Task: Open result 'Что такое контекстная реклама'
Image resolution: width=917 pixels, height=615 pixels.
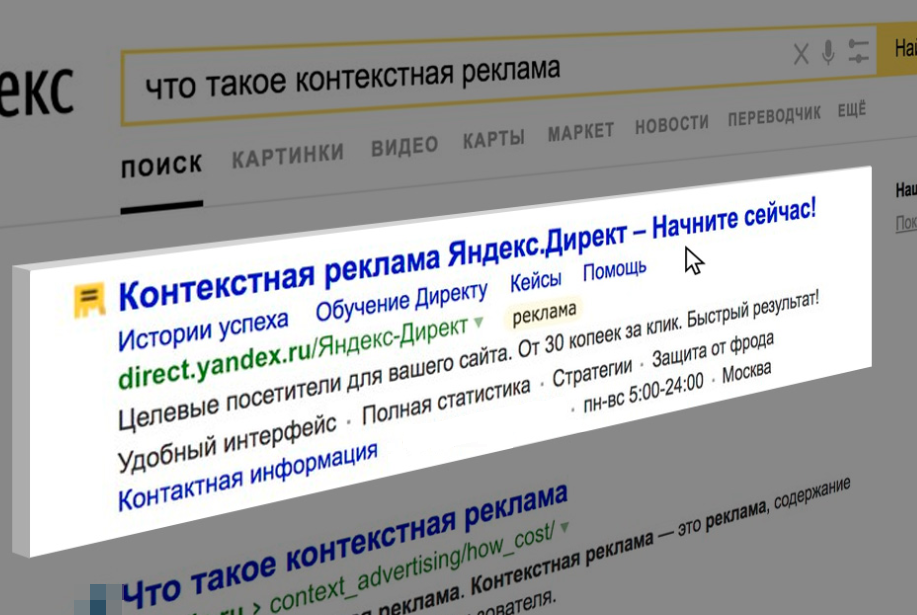Action: [345, 545]
